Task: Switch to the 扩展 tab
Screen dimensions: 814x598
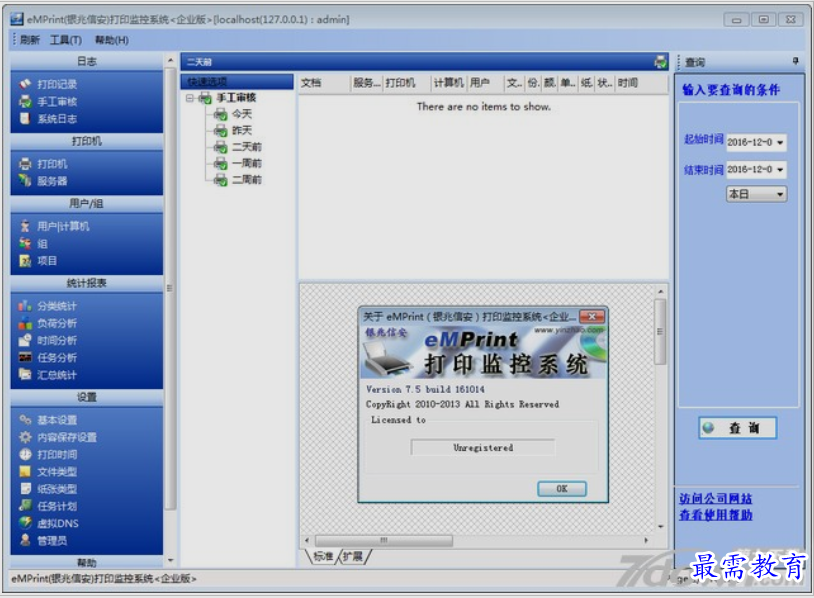Action: [x=352, y=556]
